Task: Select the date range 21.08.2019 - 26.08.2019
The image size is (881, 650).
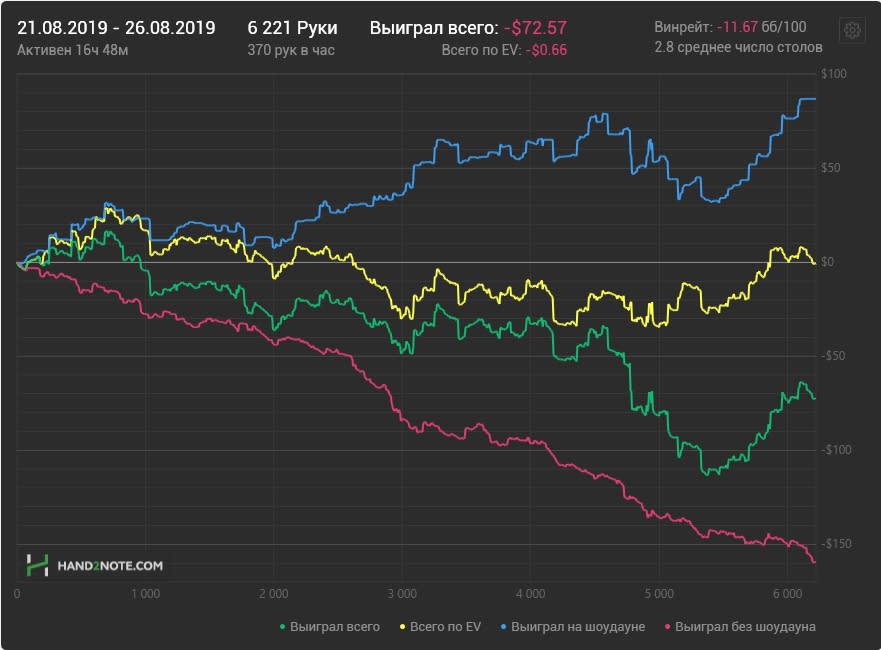Action: click(116, 28)
